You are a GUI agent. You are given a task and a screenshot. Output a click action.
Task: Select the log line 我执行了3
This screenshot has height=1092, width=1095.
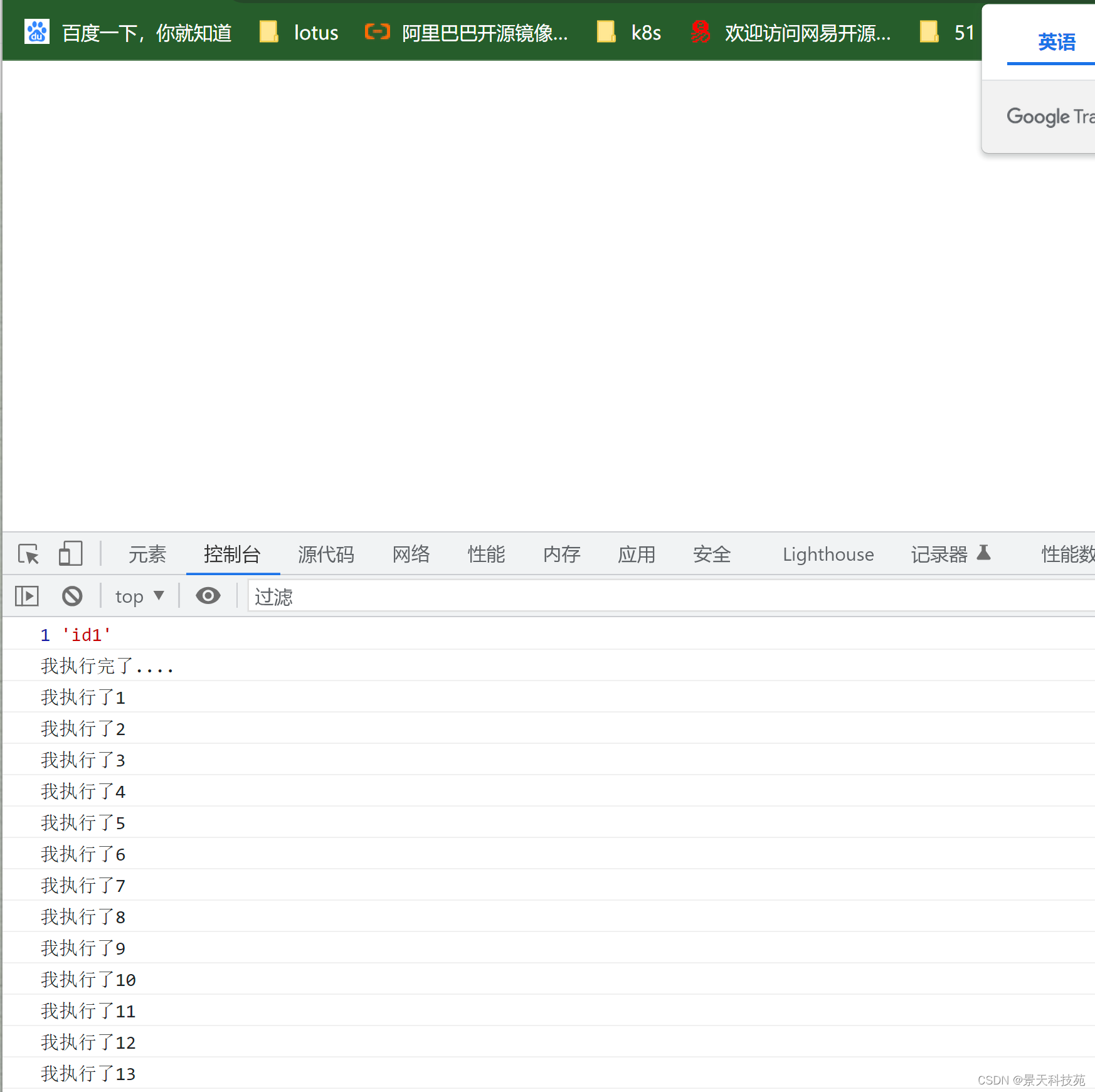[x=549, y=760]
